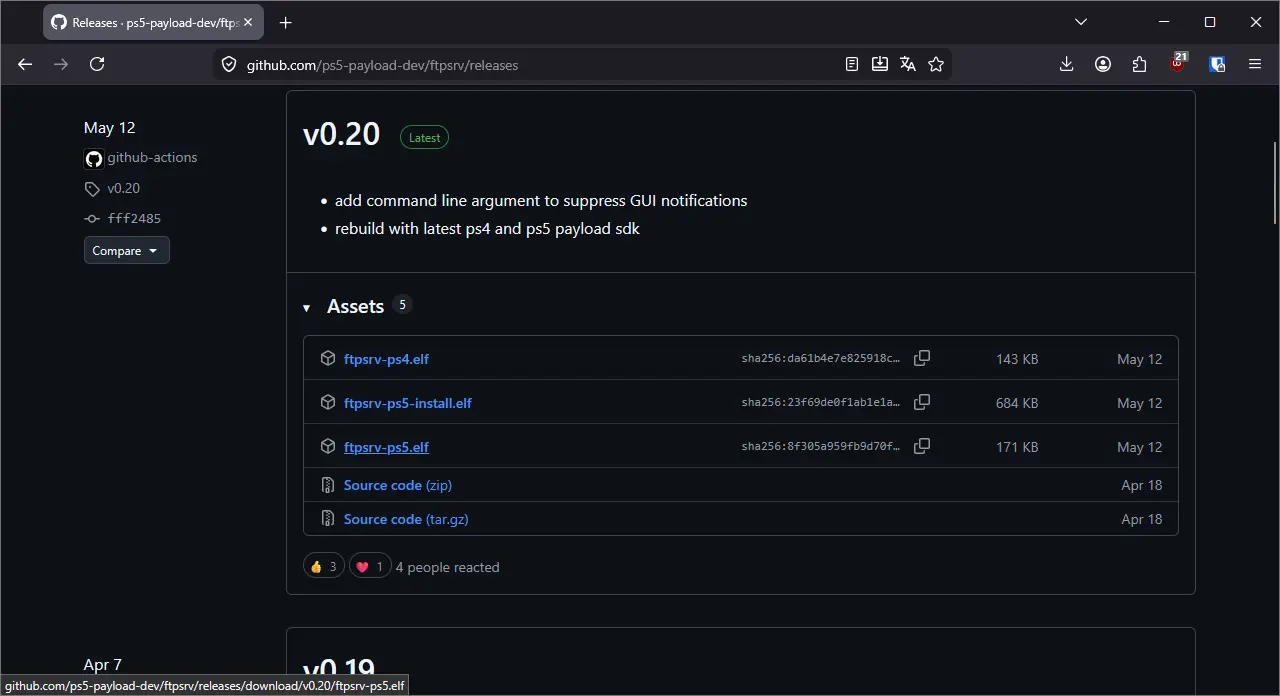
Task: Click the sha256:8f305a959fb9d70f hash text
Action: click(821, 446)
